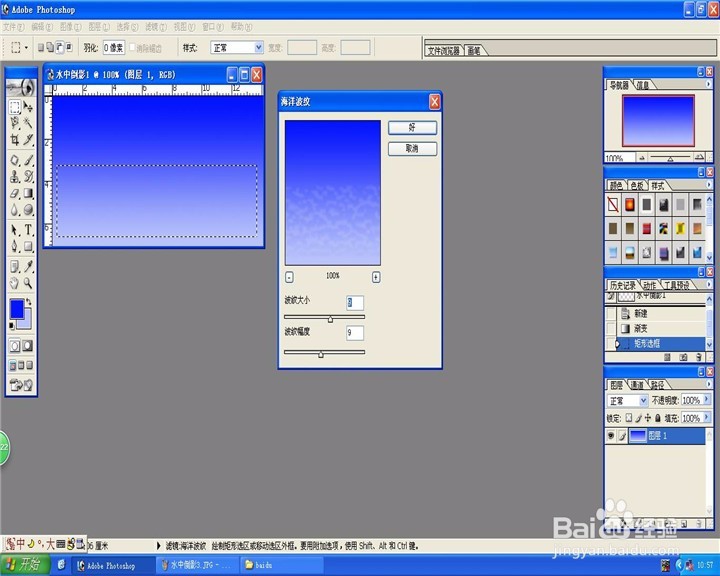
Task: Select the History Brush tool
Action: pyautogui.click(x=28, y=176)
